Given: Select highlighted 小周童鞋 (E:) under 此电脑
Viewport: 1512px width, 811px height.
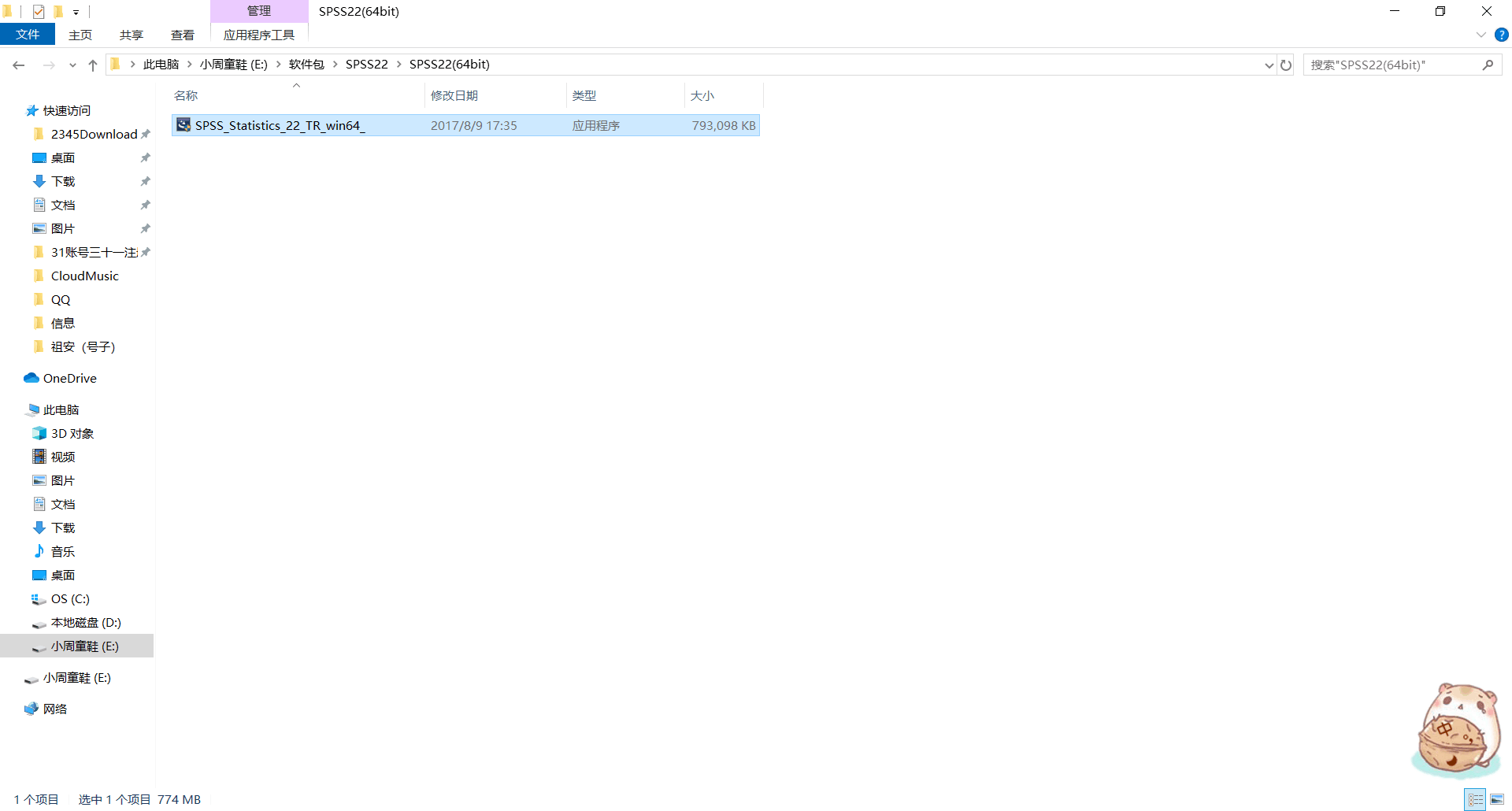Looking at the screenshot, I should pyautogui.click(x=76, y=646).
